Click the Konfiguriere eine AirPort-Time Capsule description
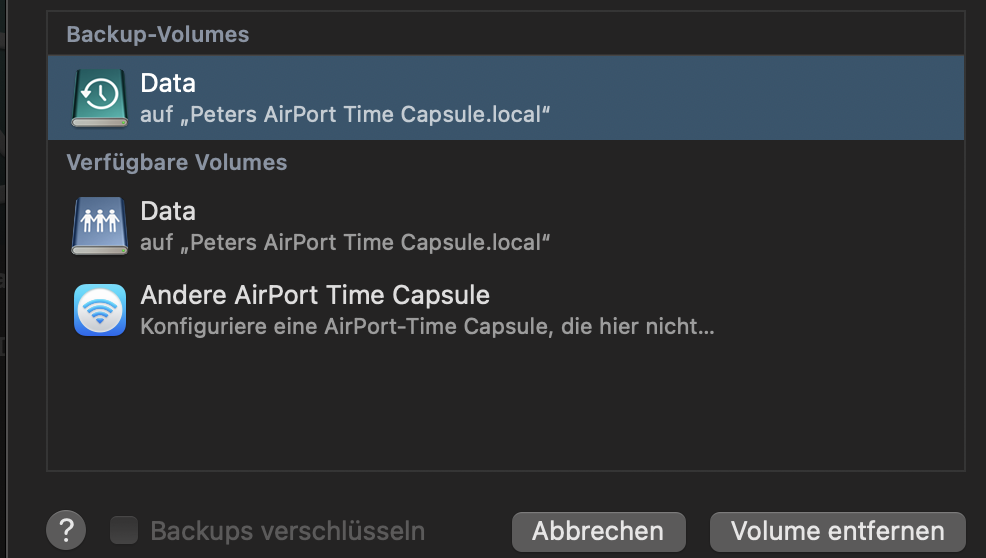 coord(427,326)
